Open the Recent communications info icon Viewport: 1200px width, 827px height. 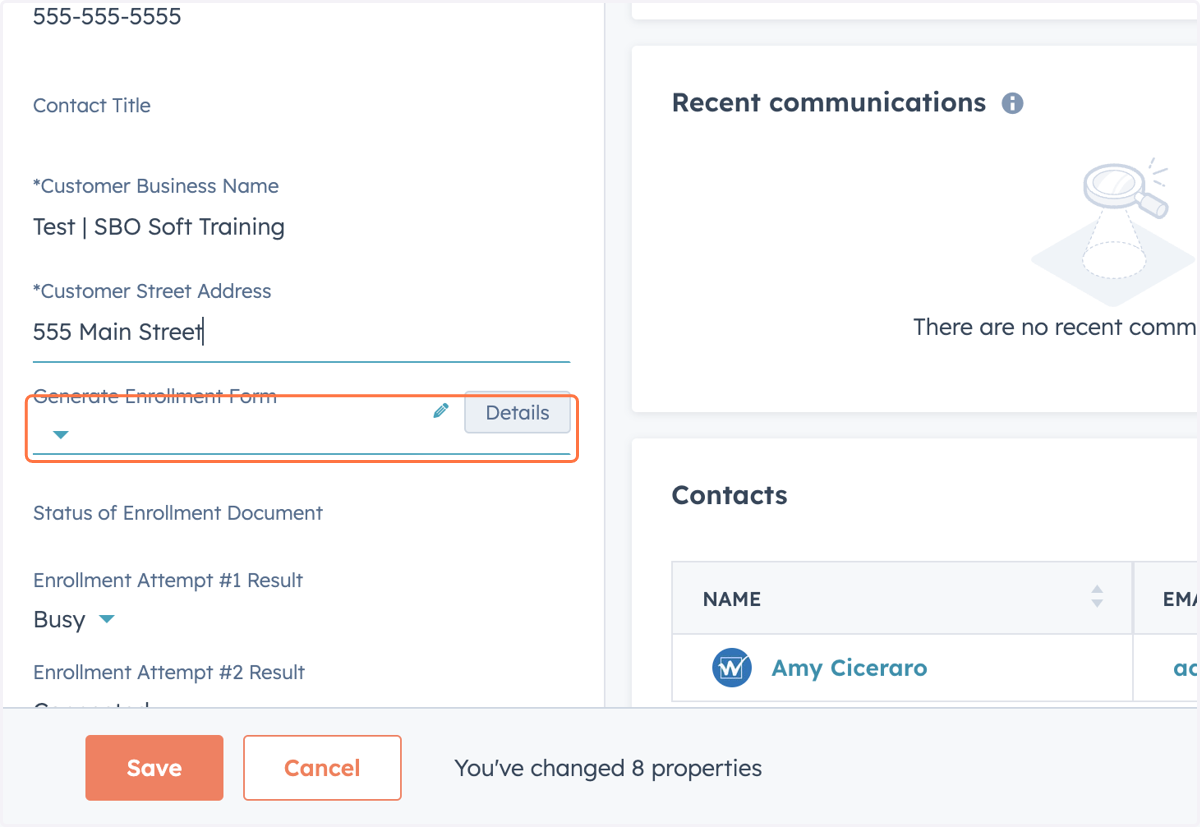1012,103
